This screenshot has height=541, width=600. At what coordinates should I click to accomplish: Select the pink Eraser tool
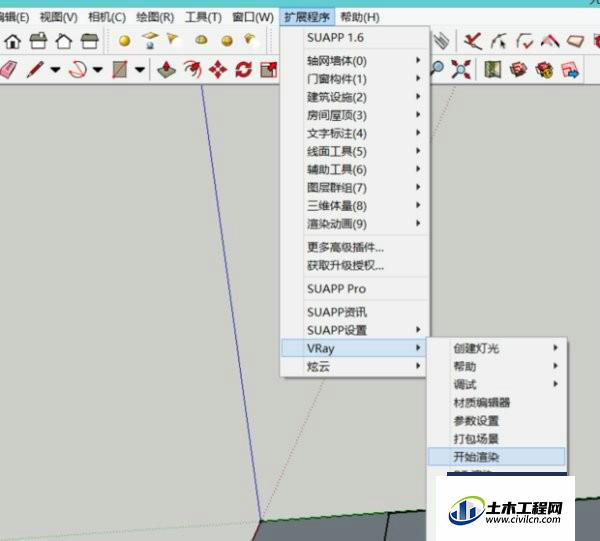[x=8, y=70]
